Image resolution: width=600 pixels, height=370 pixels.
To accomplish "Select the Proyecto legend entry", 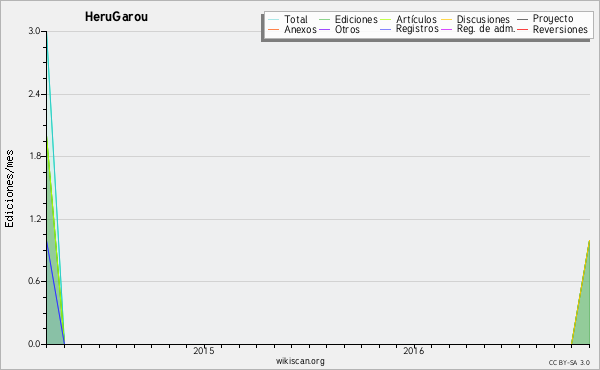I will tap(553, 19).
